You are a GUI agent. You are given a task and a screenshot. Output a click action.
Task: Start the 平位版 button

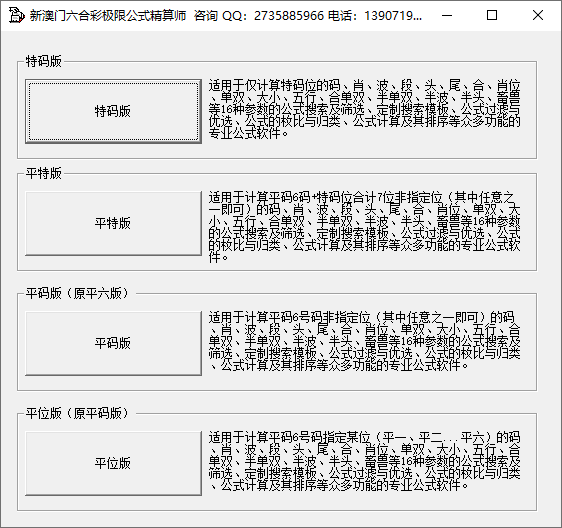point(113,463)
